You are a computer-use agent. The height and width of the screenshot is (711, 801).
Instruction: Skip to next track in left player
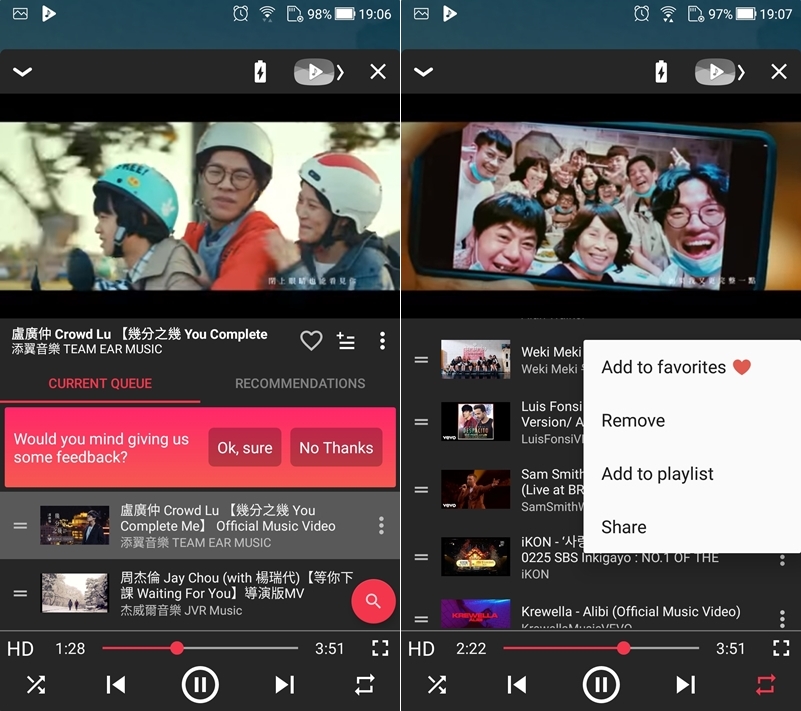point(285,685)
